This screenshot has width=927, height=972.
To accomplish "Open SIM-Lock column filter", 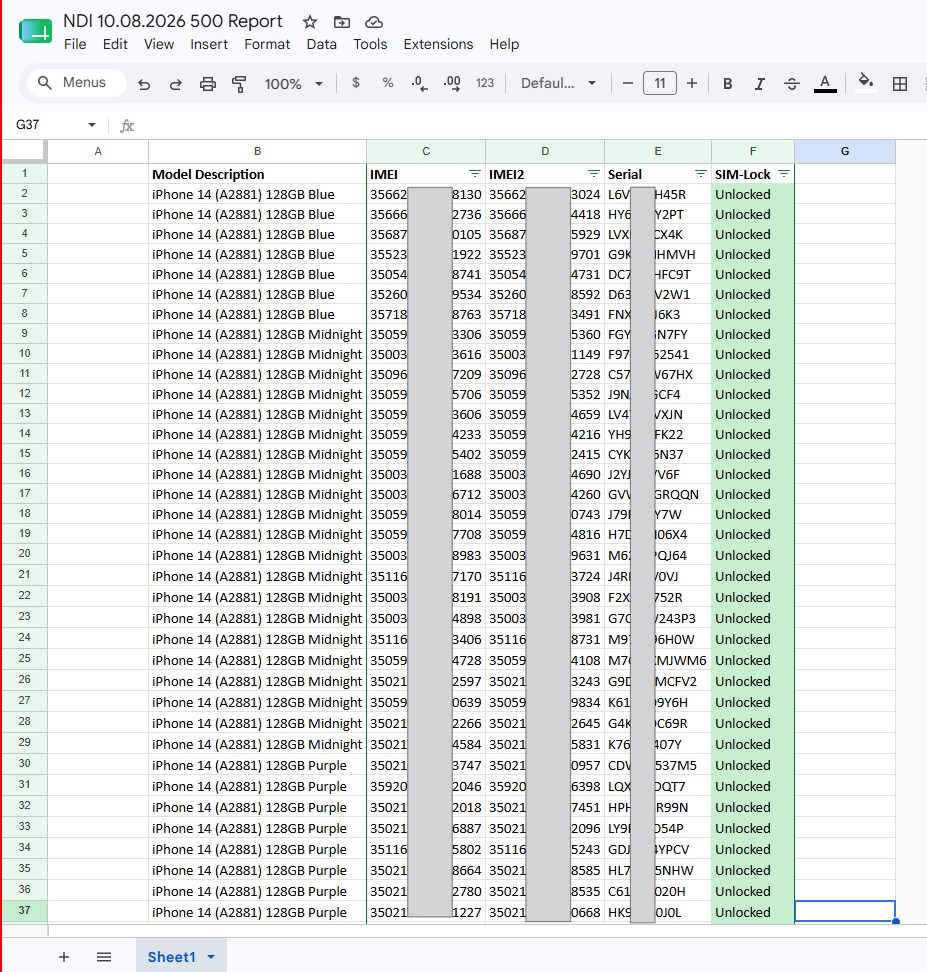I will point(784,174).
